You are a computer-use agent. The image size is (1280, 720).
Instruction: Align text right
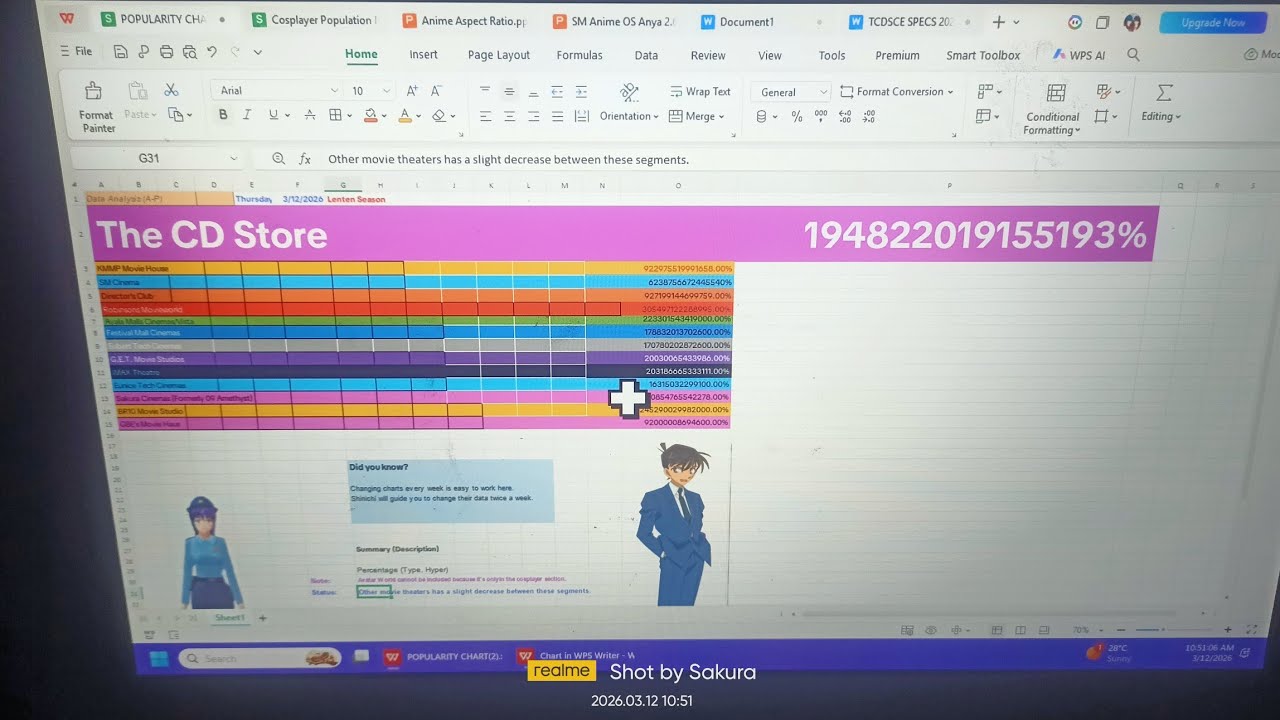coord(533,116)
